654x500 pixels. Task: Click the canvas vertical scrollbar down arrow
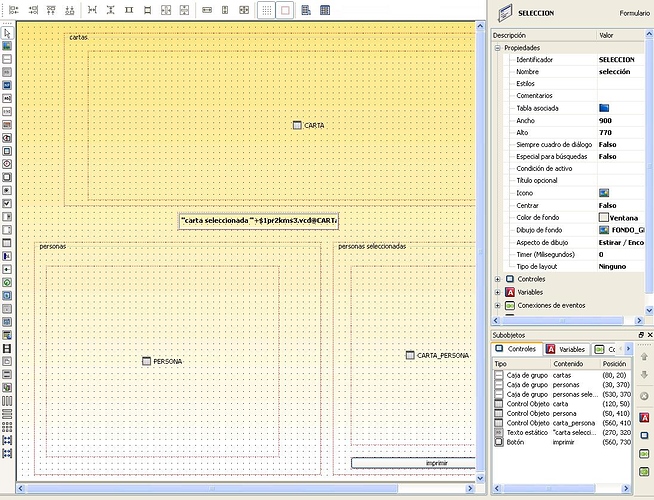point(480,478)
